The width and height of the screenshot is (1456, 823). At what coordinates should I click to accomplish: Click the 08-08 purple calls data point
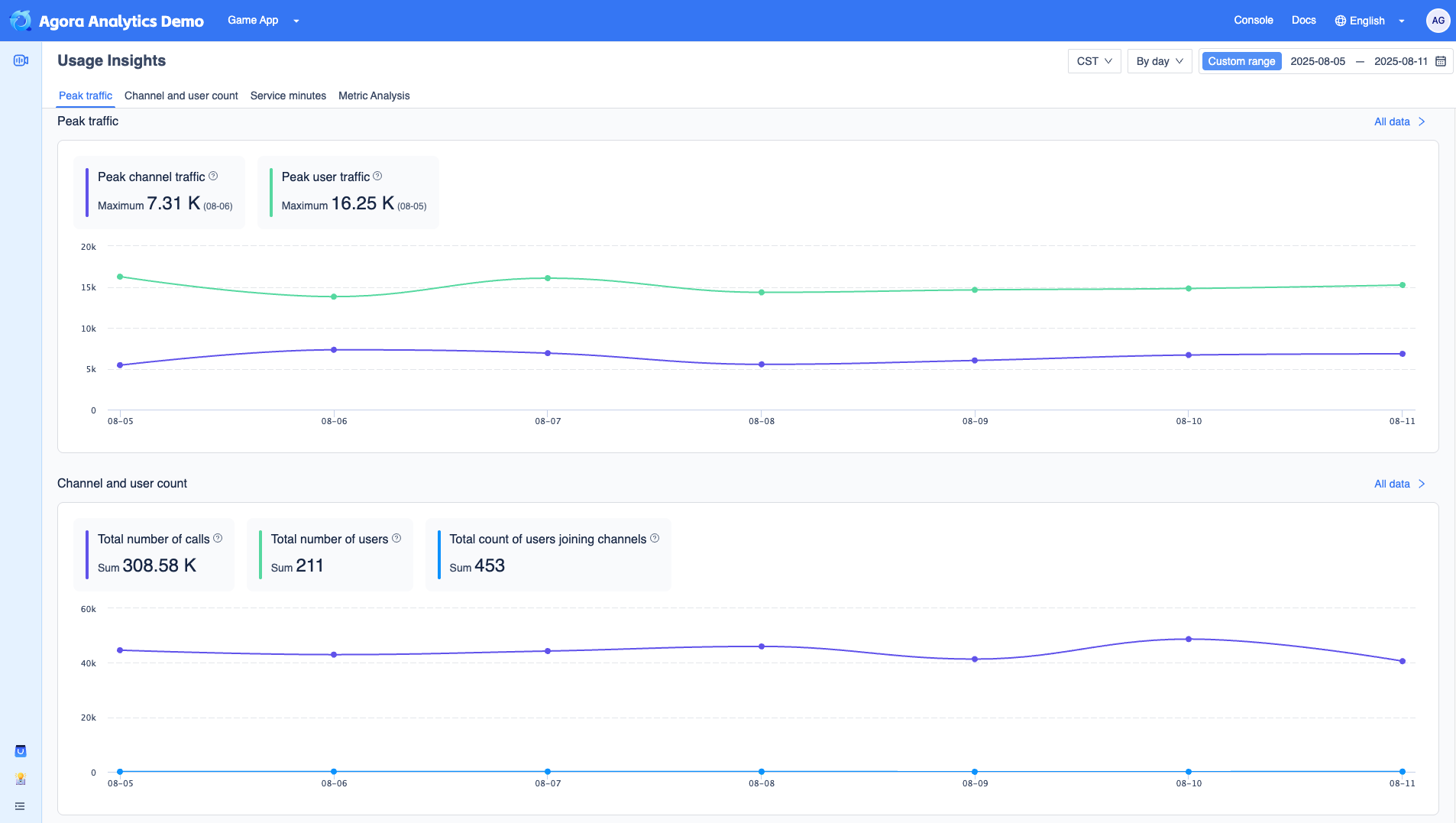point(762,646)
